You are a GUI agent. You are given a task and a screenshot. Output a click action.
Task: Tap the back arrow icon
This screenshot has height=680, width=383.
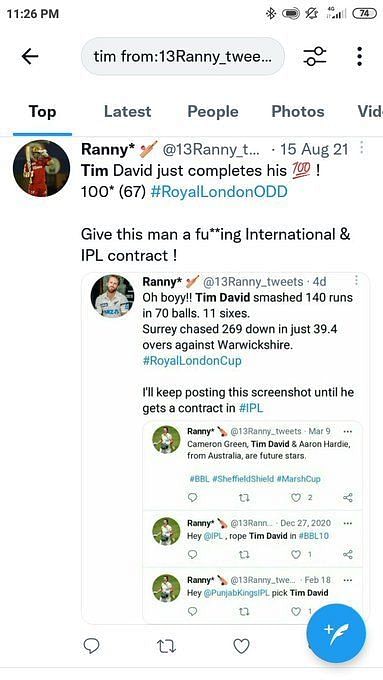click(x=30, y=56)
